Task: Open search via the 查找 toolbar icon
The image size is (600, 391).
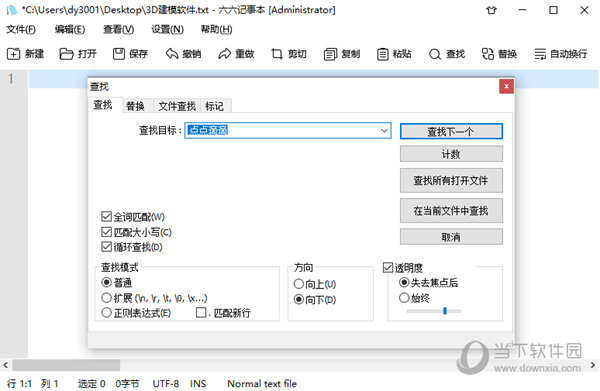Action: click(x=435, y=54)
